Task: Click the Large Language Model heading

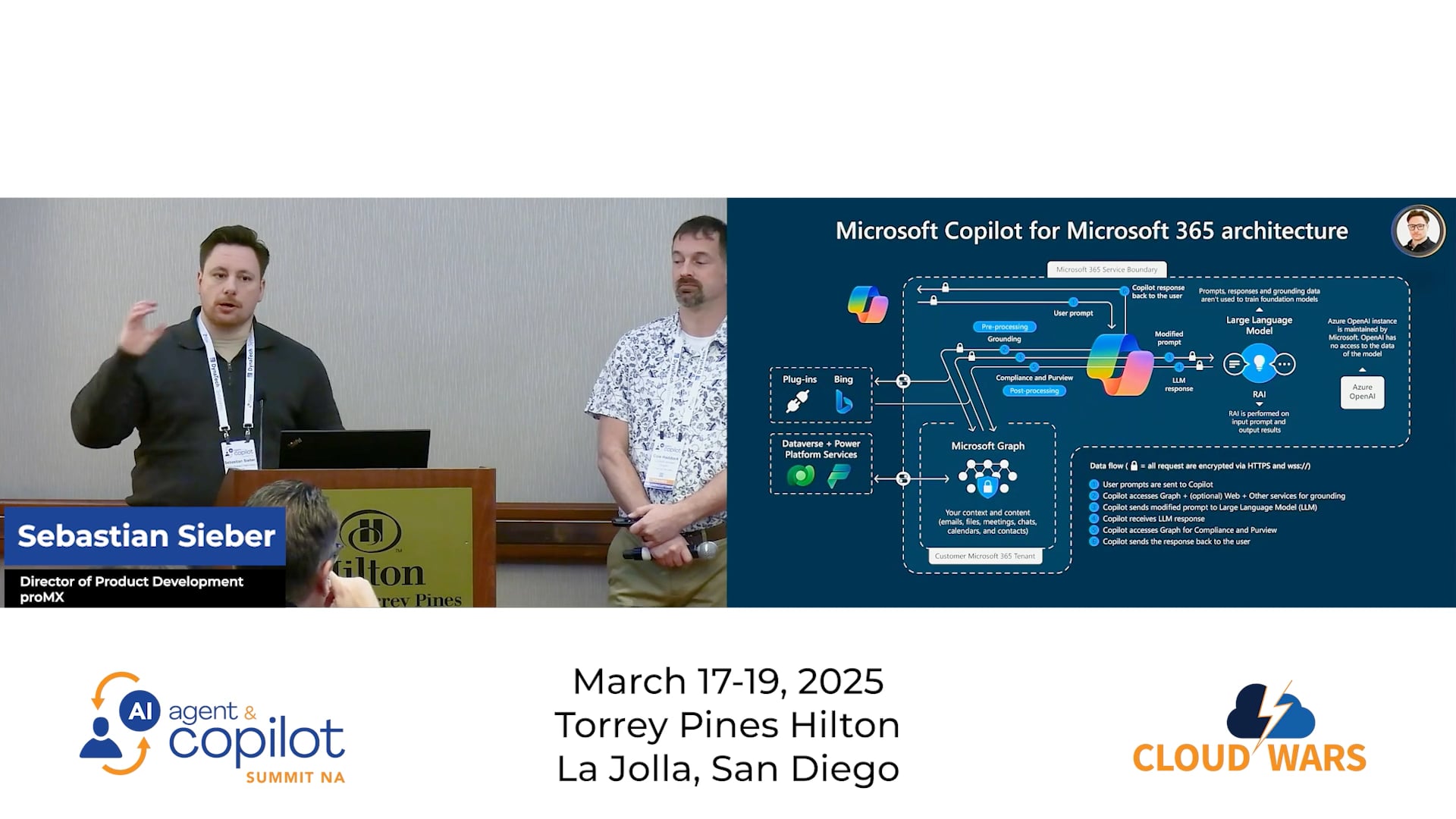Action: point(1259,325)
